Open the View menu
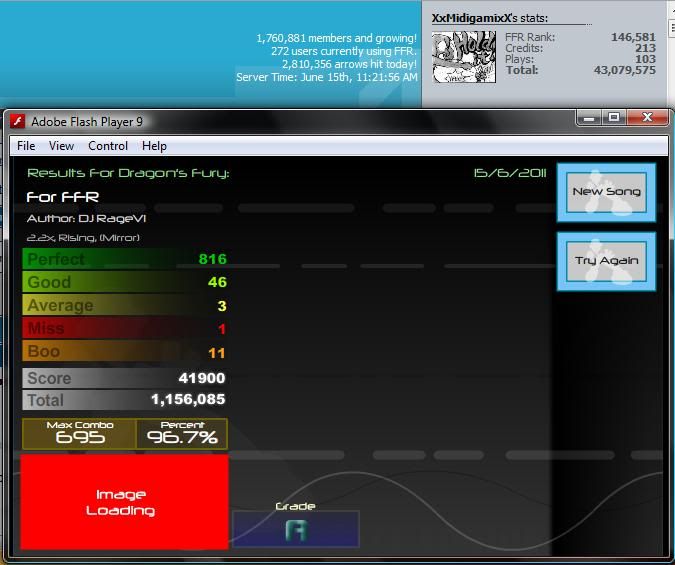The image size is (675, 565). tap(61, 146)
